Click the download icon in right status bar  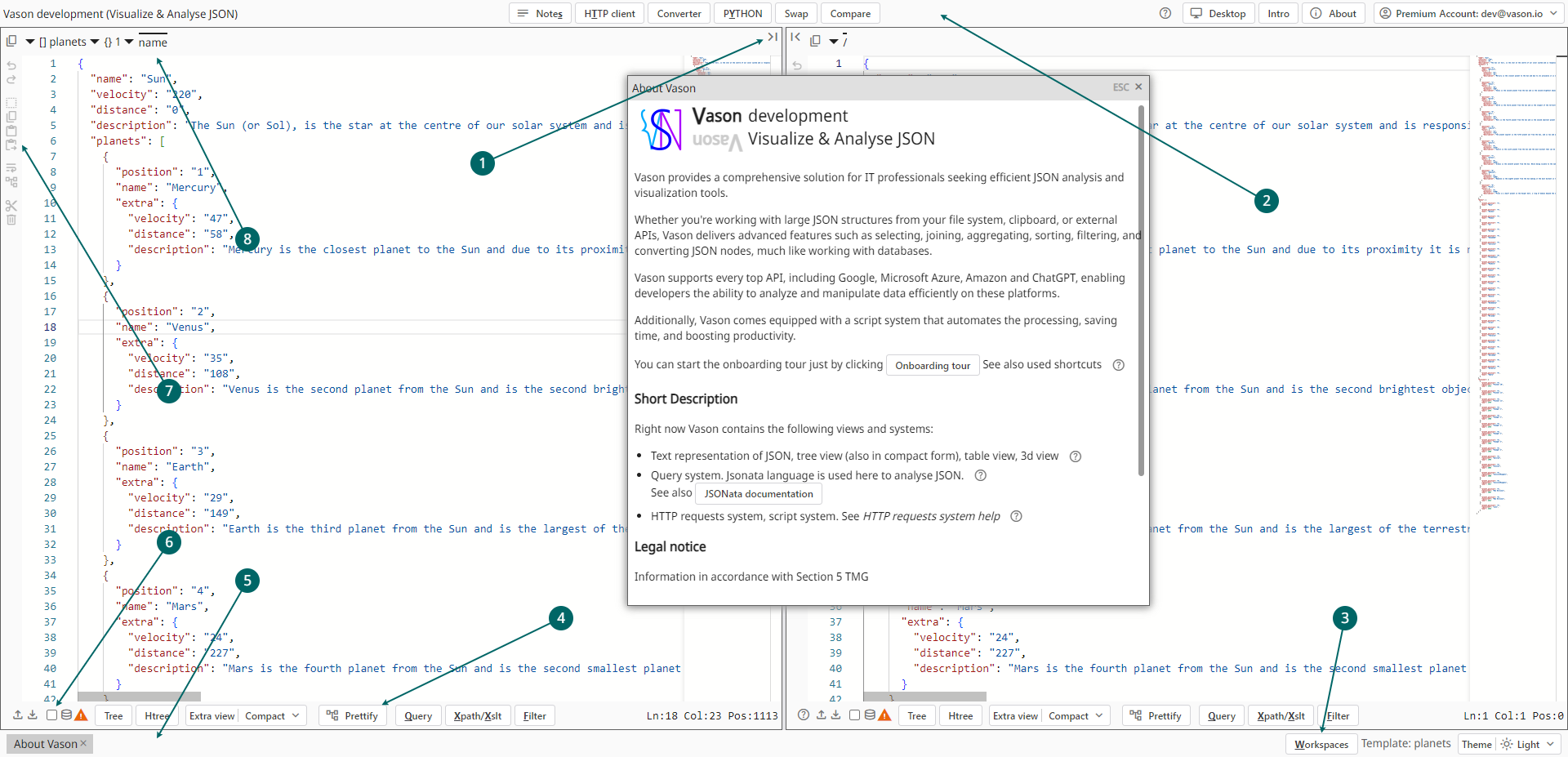(836, 715)
